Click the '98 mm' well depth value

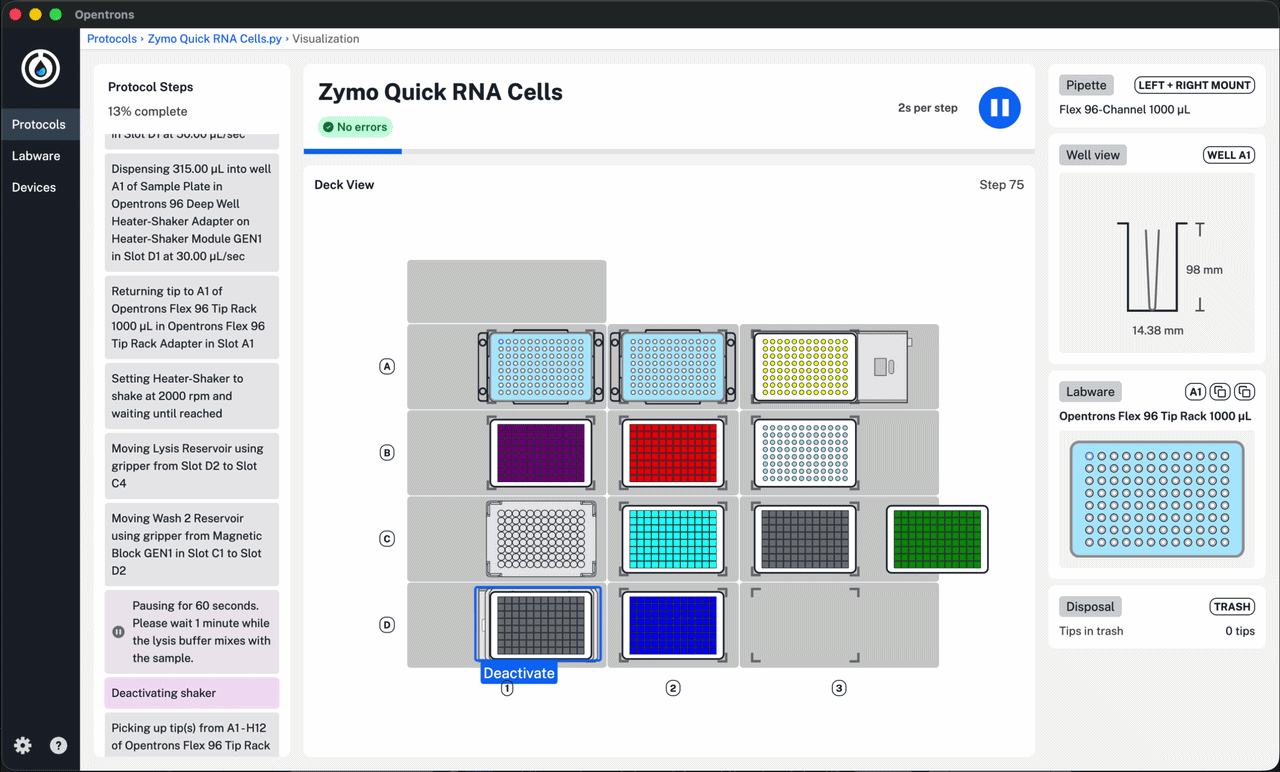coord(1205,270)
